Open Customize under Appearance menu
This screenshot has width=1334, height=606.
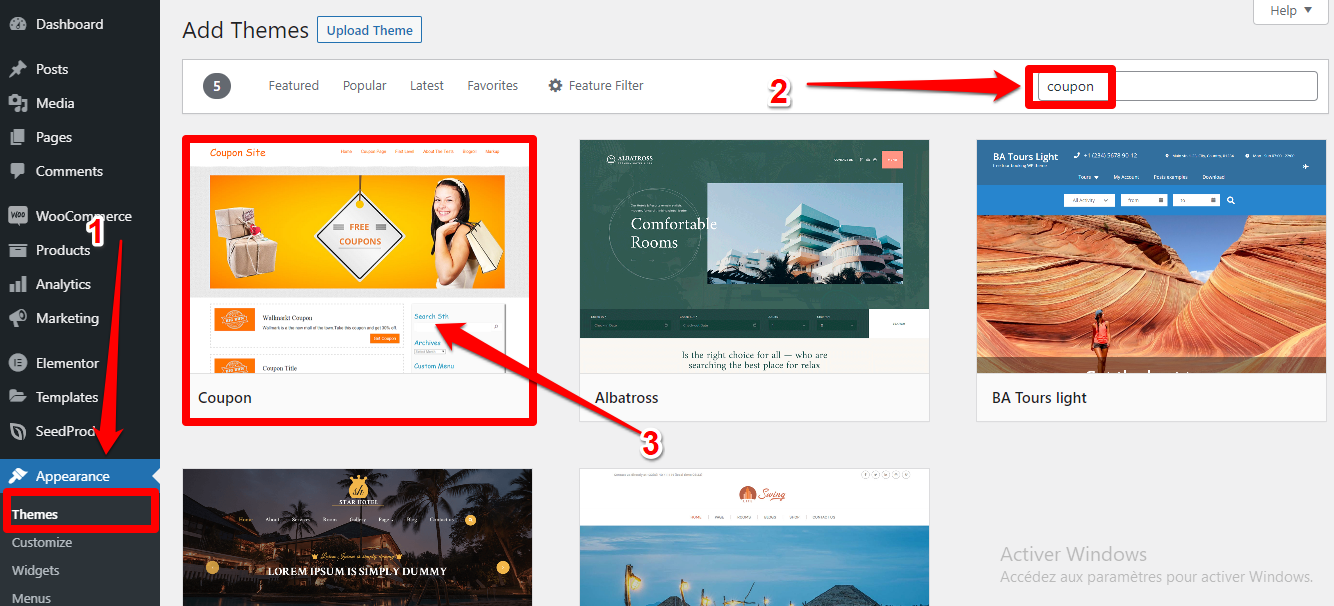point(42,542)
